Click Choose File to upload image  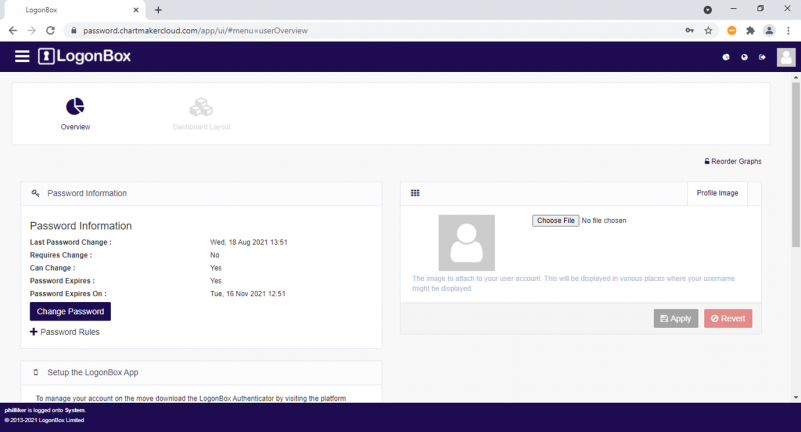click(x=555, y=220)
